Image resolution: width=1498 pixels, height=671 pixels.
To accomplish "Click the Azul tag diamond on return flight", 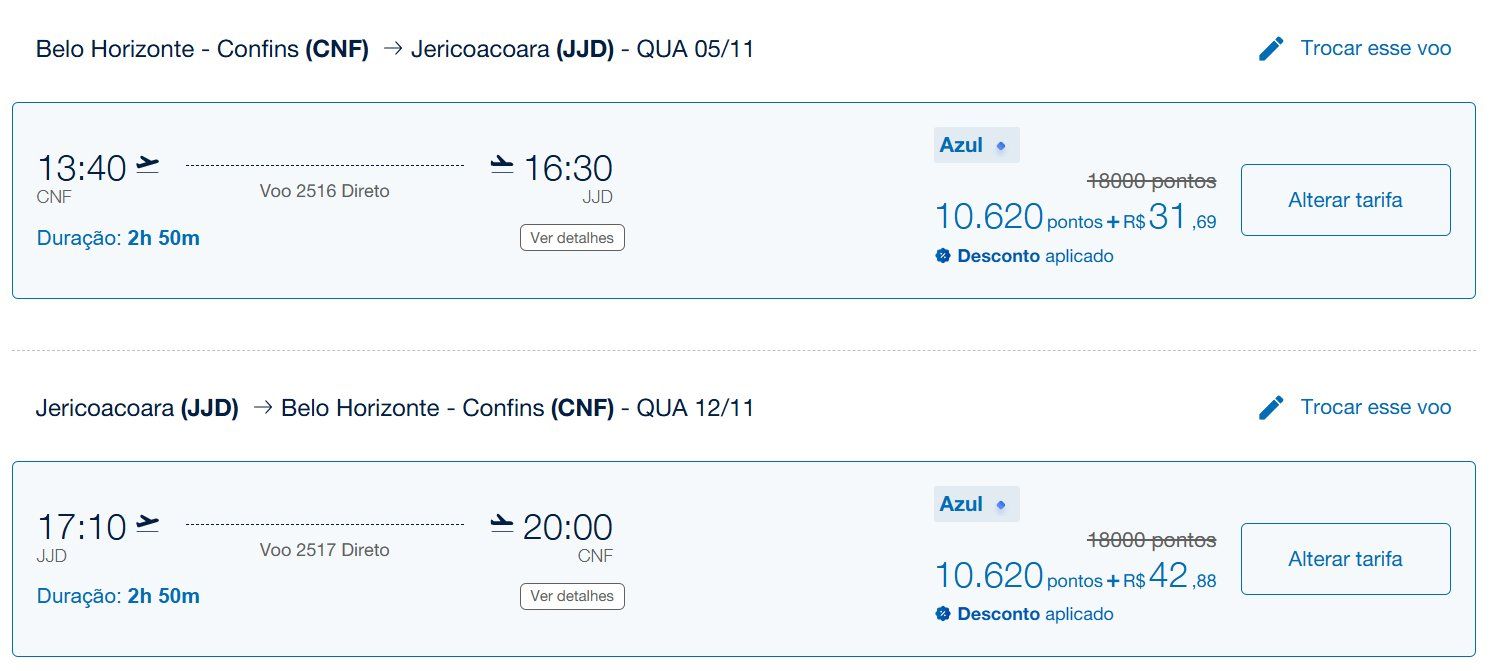I will (1001, 505).
